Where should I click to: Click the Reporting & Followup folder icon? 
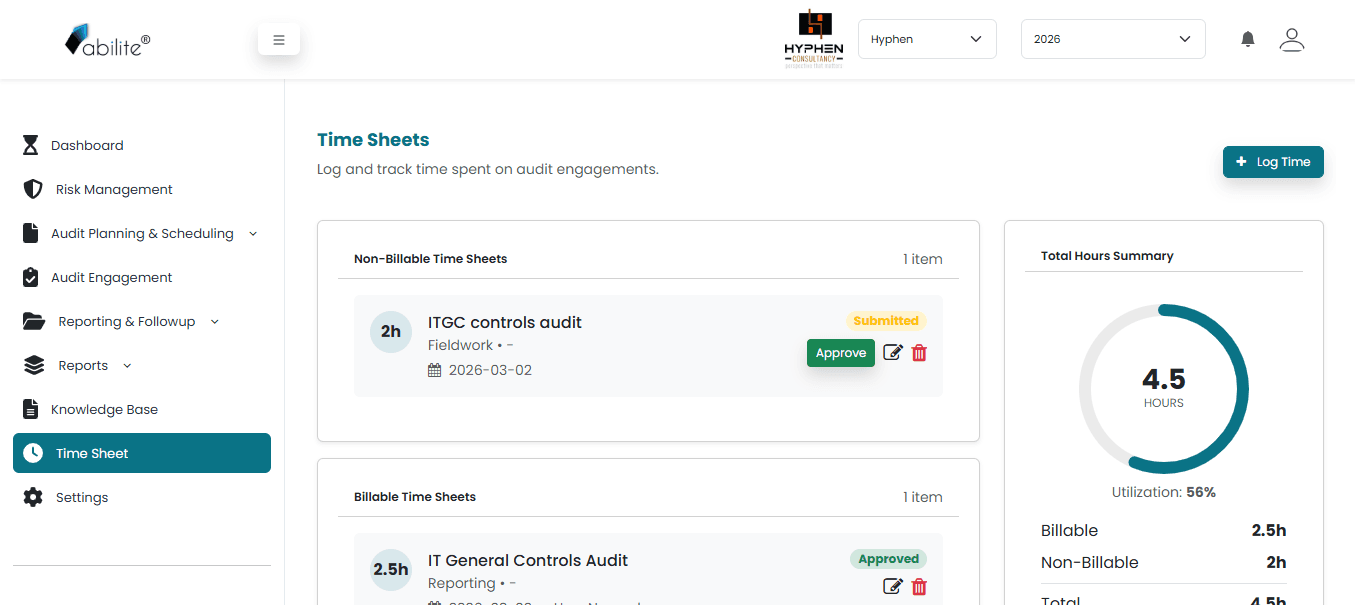tap(34, 321)
